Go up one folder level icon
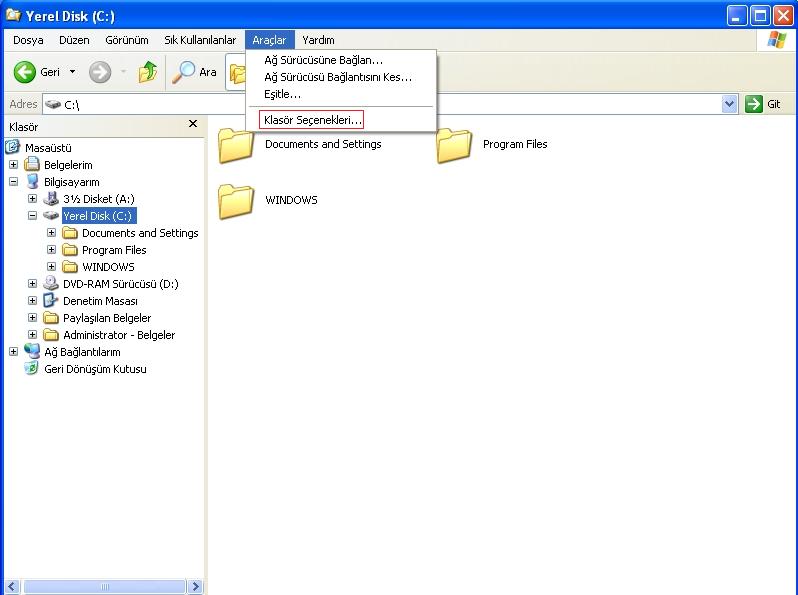Screen dimensions: 798x595 (148, 72)
